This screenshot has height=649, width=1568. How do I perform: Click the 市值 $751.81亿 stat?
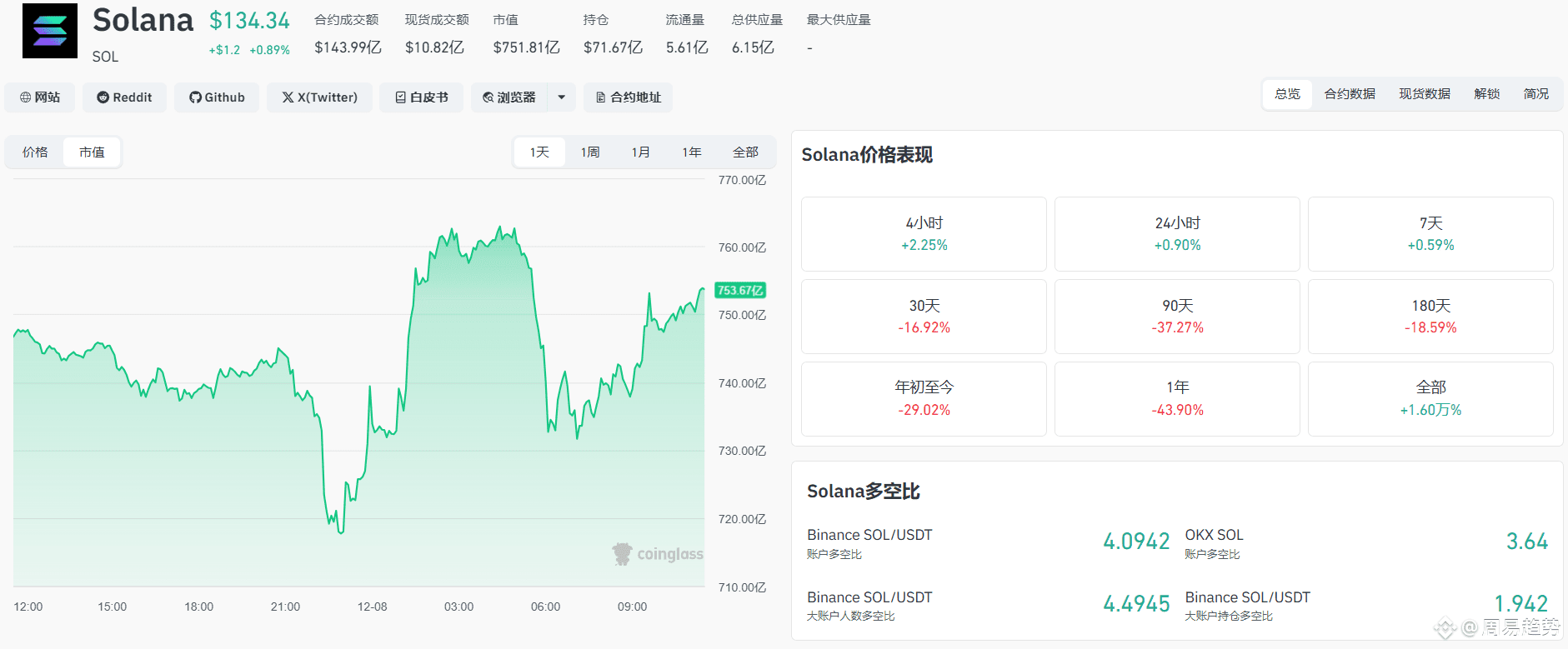tap(526, 33)
